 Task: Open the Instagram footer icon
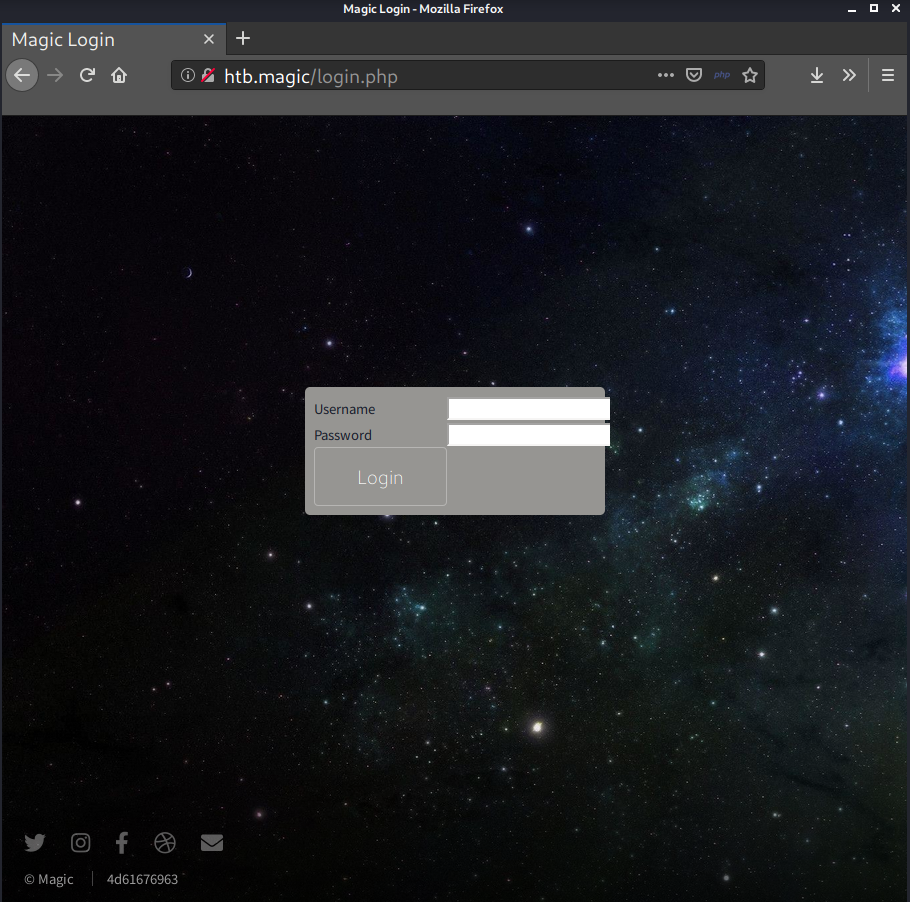pyautogui.click(x=81, y=842)
